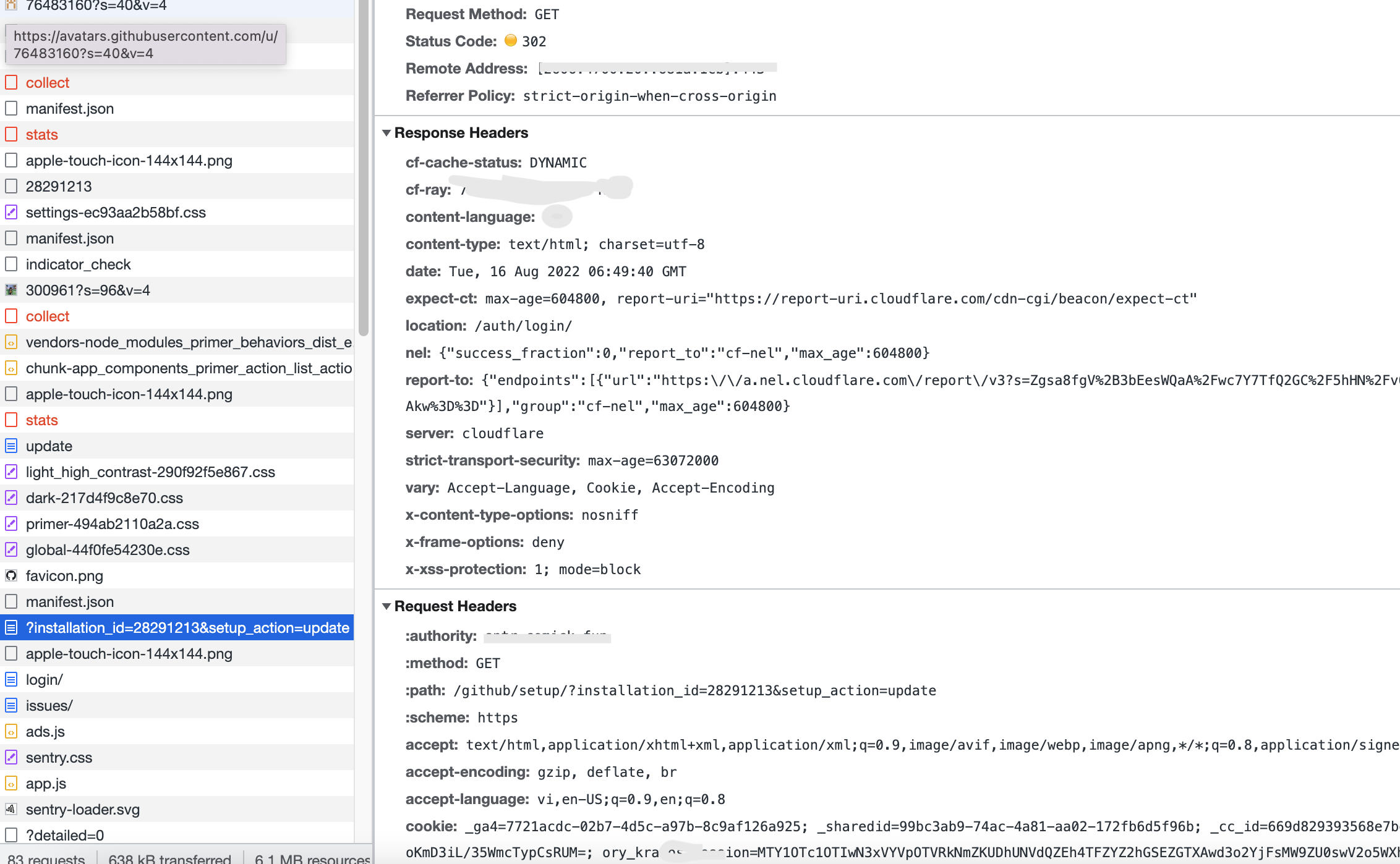Image resolution: width=1400 pixels, height=864 pixels.
Task: Click the image icon next to apple-touch-icon-144x144.png
Action: 11,160
